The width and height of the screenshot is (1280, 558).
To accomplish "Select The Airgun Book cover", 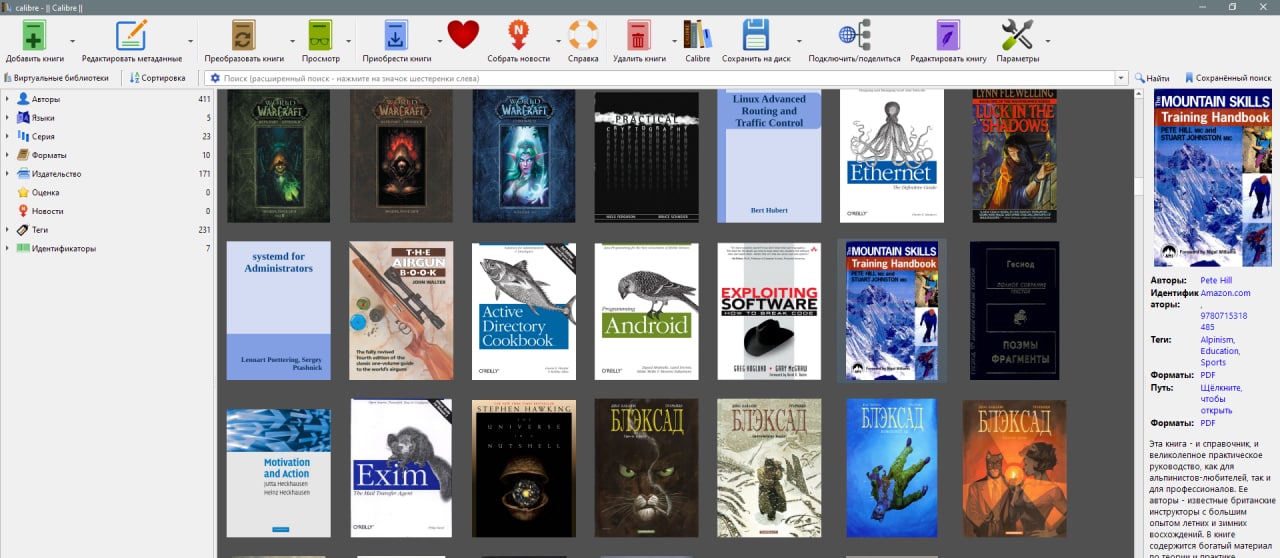I will [401, 310].
